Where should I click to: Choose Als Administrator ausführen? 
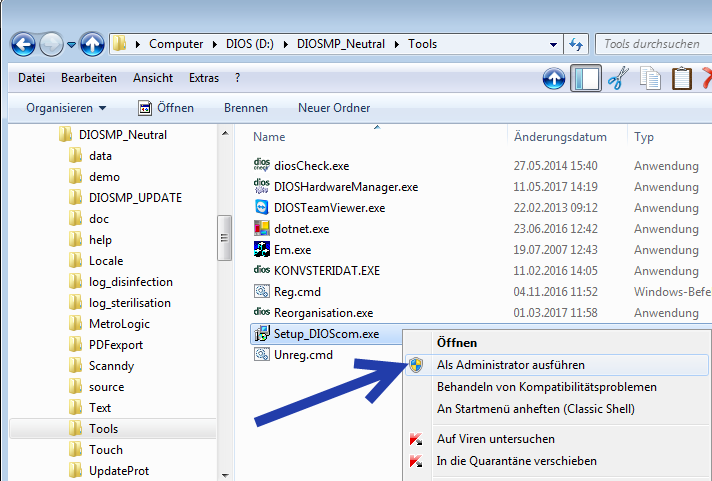coord(557,365)
